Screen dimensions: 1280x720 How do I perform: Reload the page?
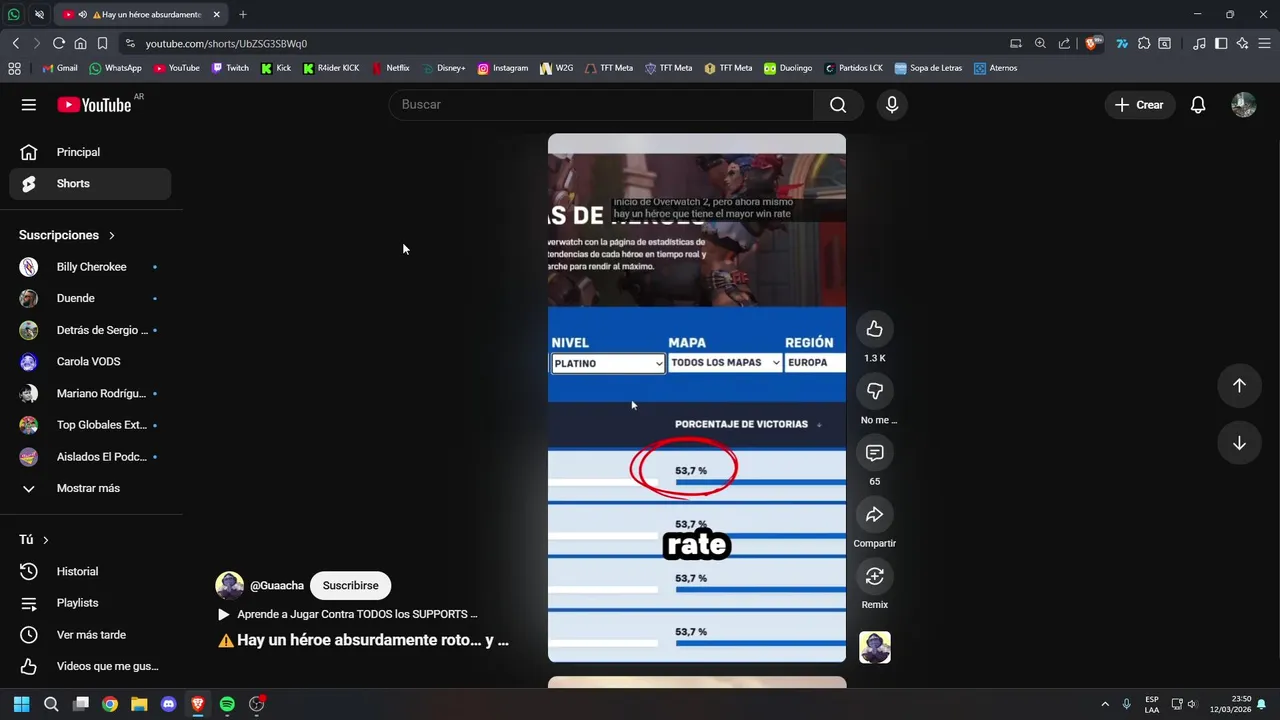tap(59, 44)
